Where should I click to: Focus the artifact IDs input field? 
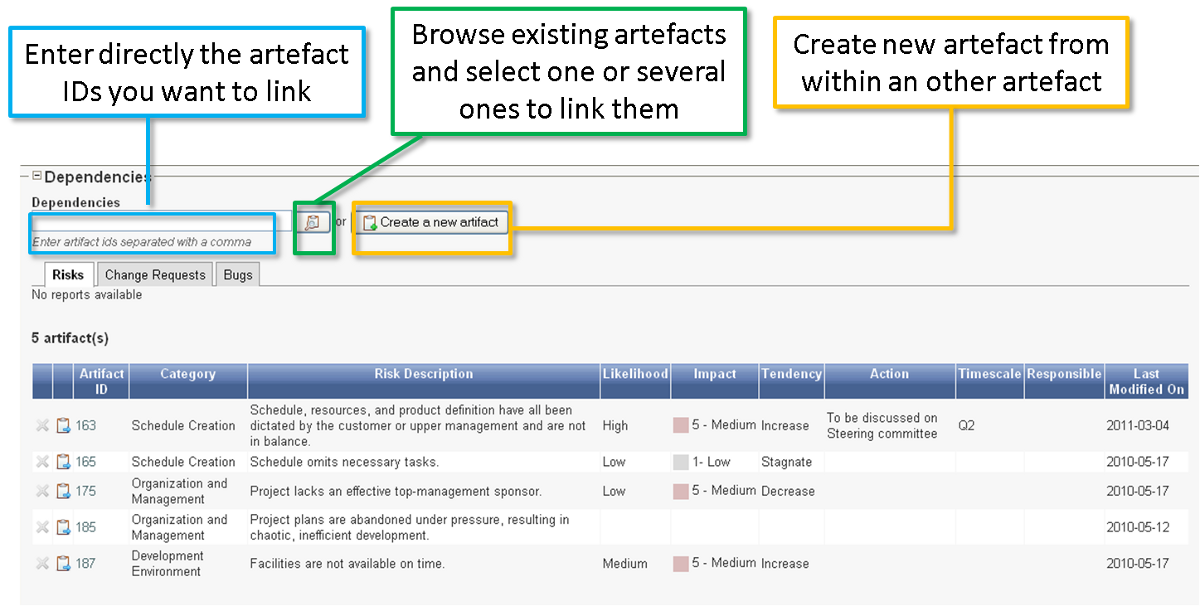152,222
